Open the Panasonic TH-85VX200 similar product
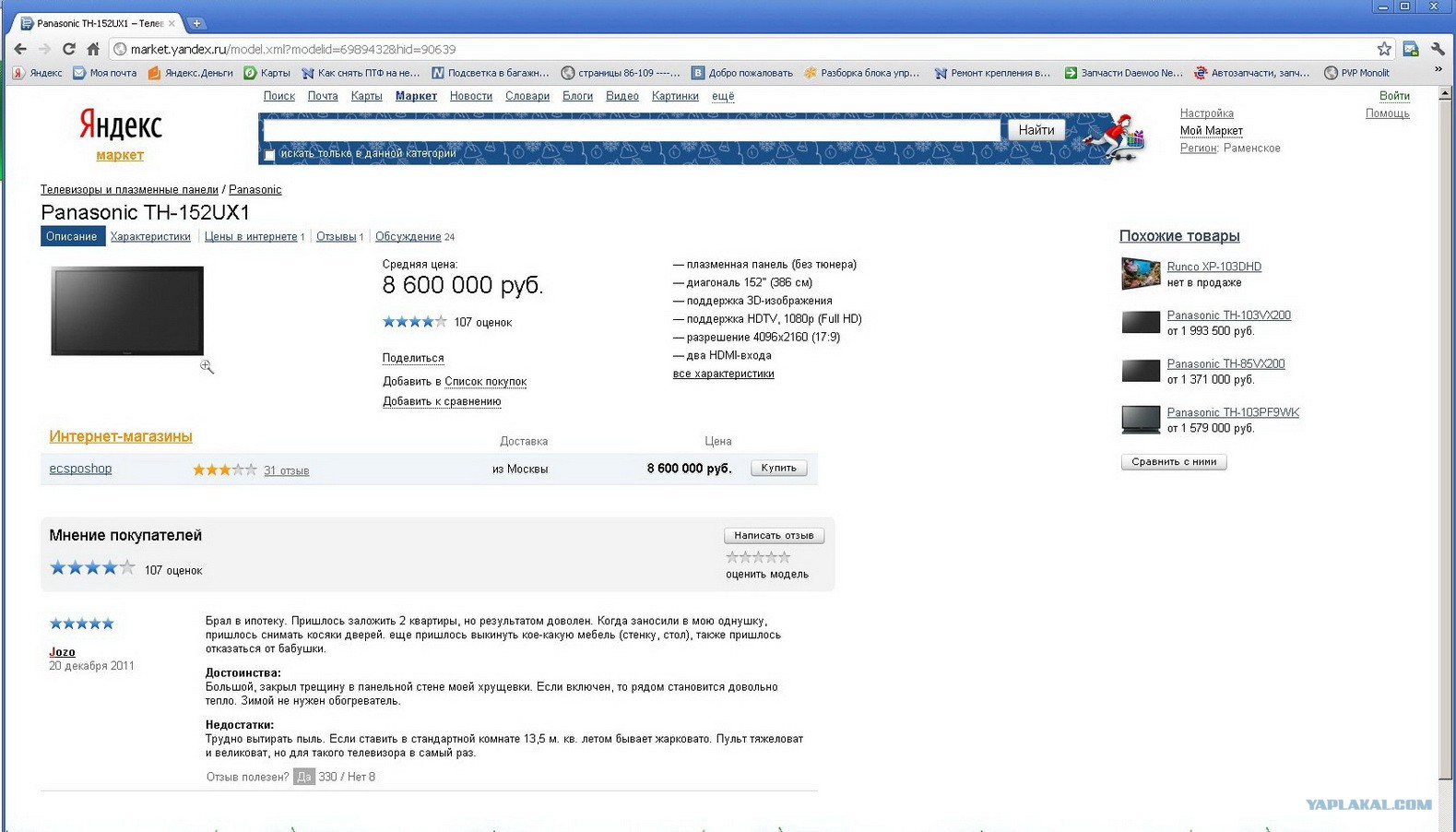1456x832 pixels. pos(1225,364)
